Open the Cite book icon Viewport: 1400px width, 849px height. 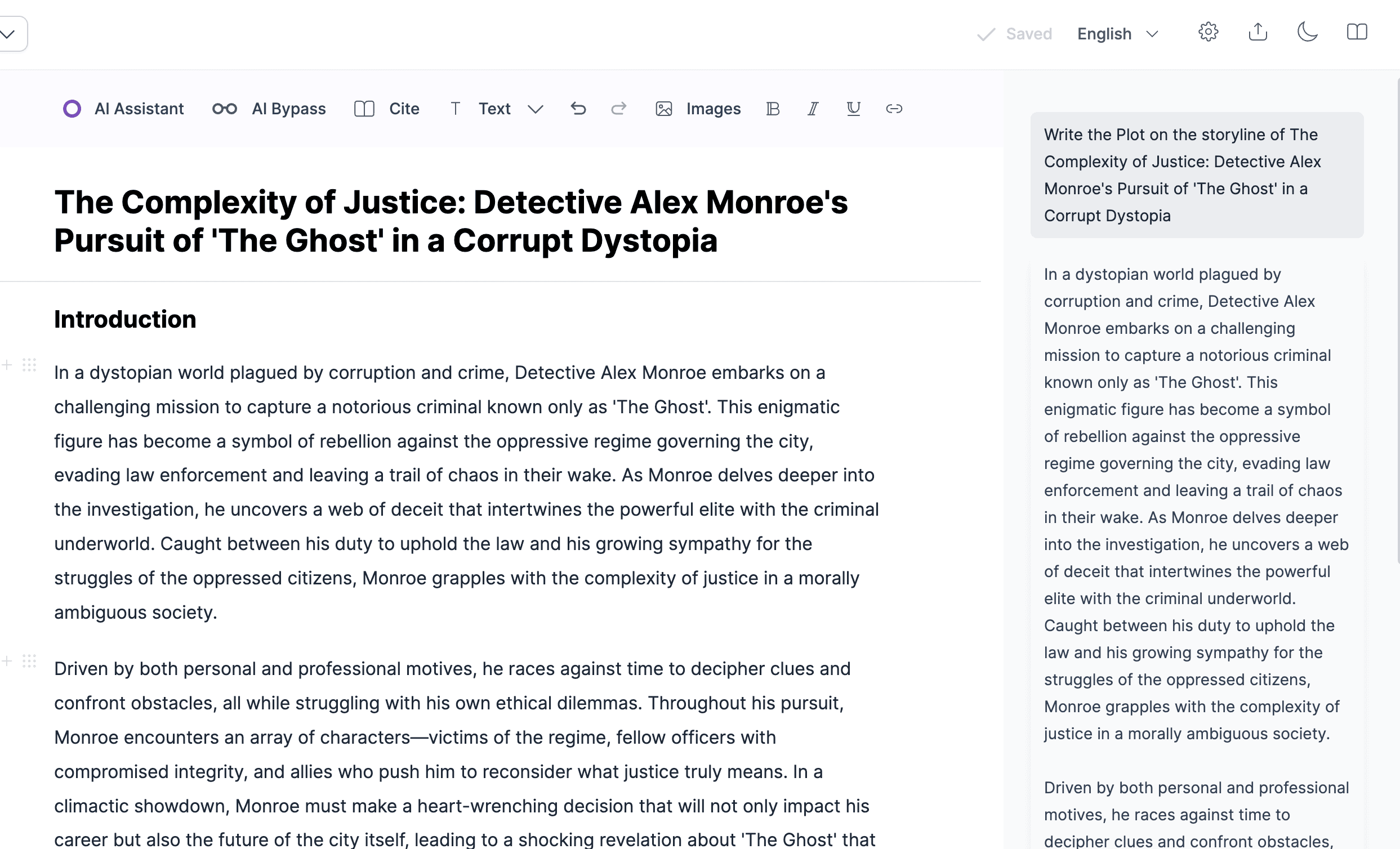tap(364, 109)
